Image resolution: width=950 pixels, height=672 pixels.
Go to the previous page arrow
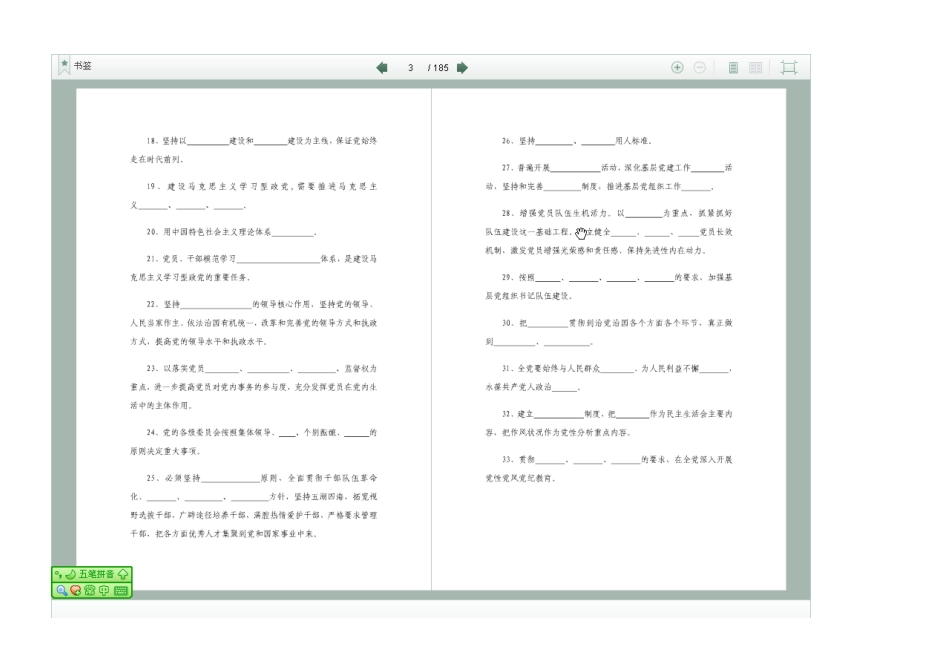click(382, 68)
